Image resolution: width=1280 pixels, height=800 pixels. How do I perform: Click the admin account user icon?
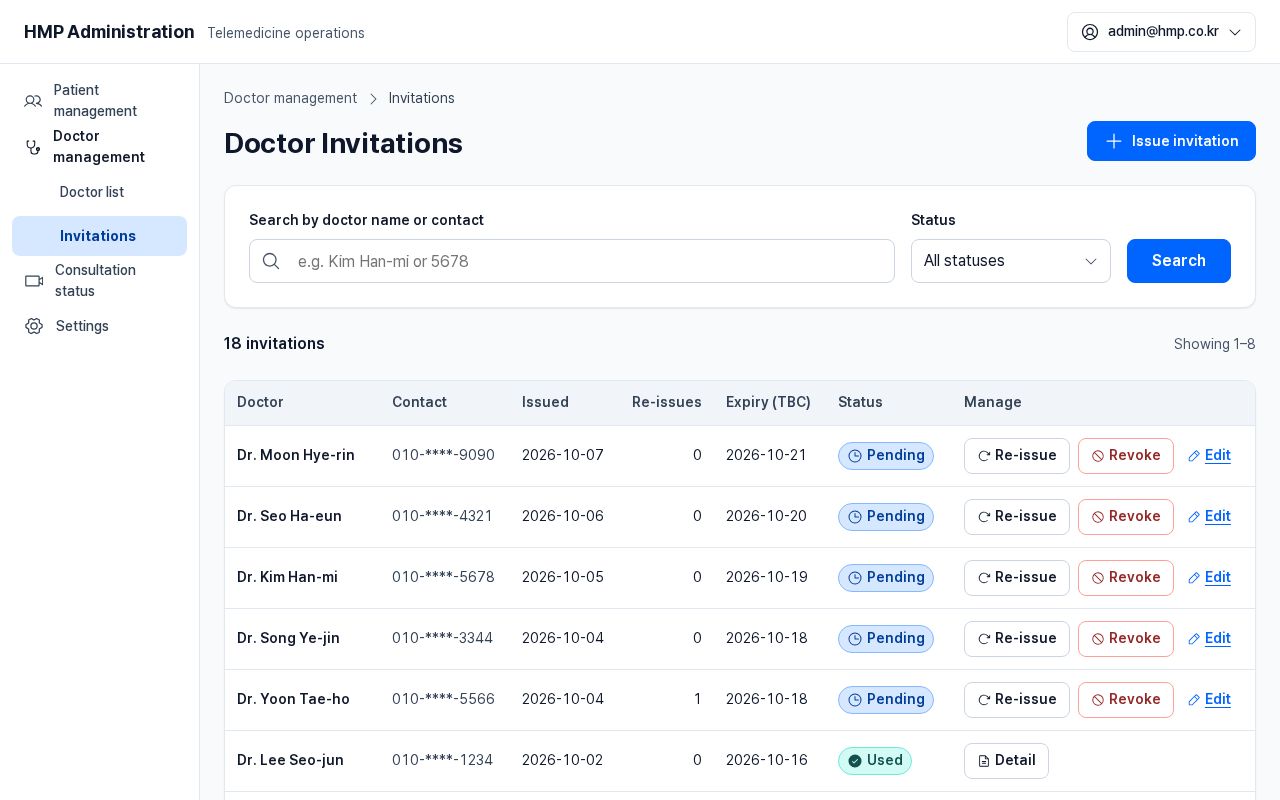coord(1090,32)
